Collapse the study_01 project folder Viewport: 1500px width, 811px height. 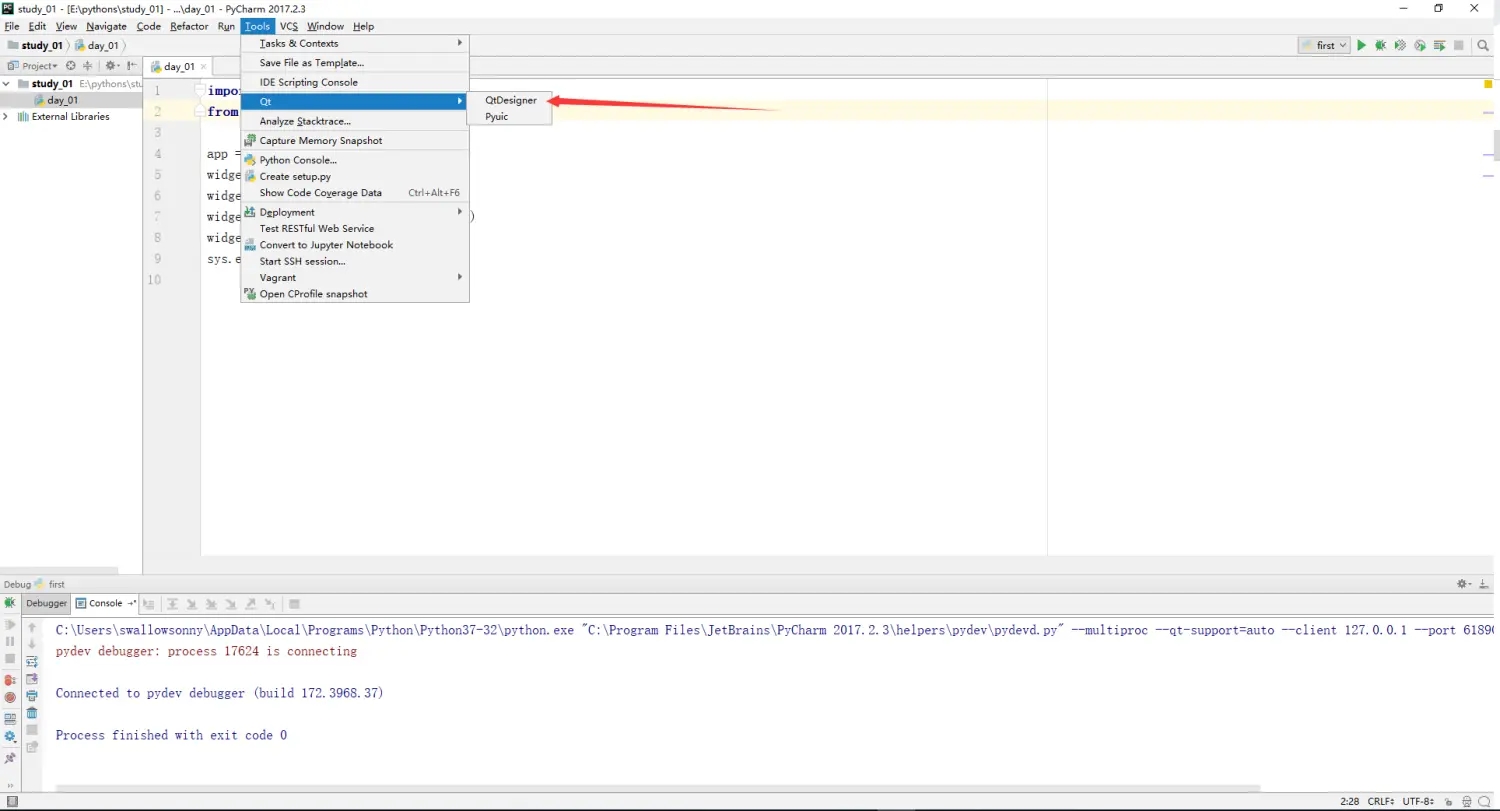click(x=7, y=84)
